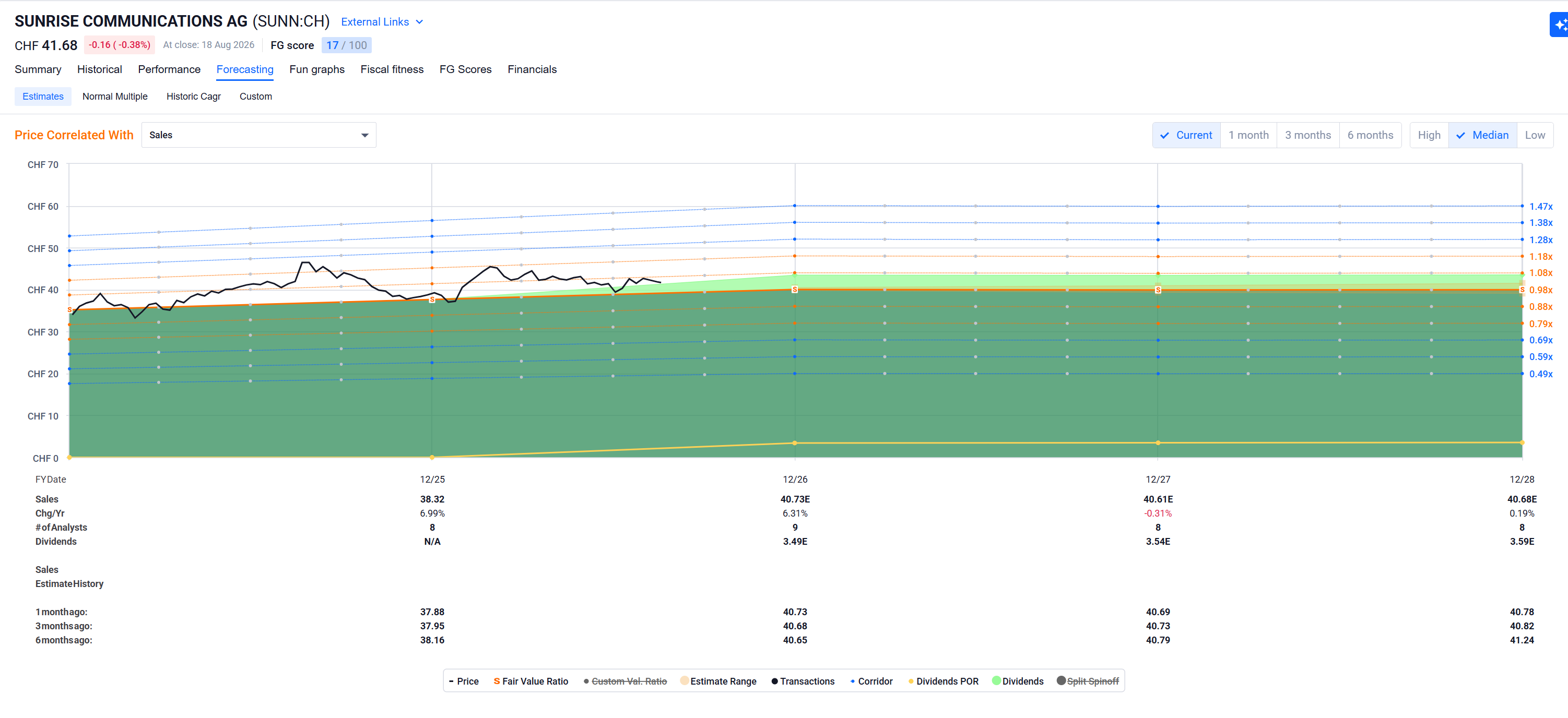The image size is (1568, 718).
Task: Click the 12/28 FY date label
Action: (x=1522, y=480)
